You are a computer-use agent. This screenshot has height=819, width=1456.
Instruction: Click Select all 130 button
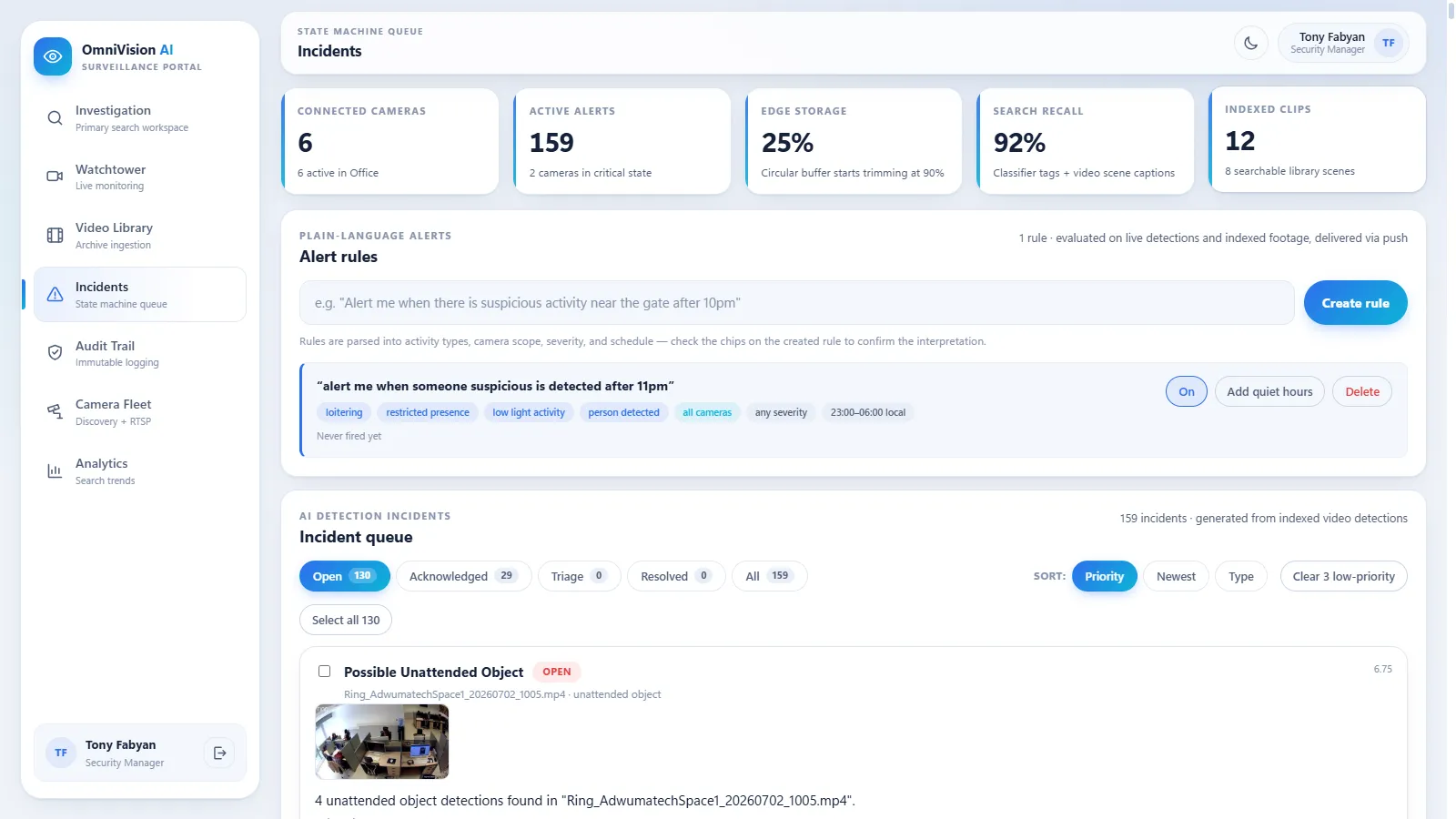coord(346,620)
